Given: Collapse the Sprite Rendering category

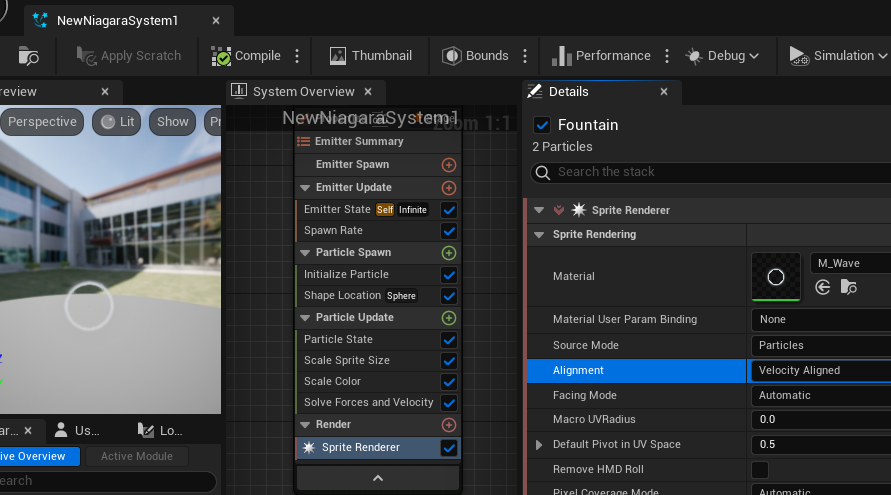Looking at the screenshot, I should tap(539, 235).
